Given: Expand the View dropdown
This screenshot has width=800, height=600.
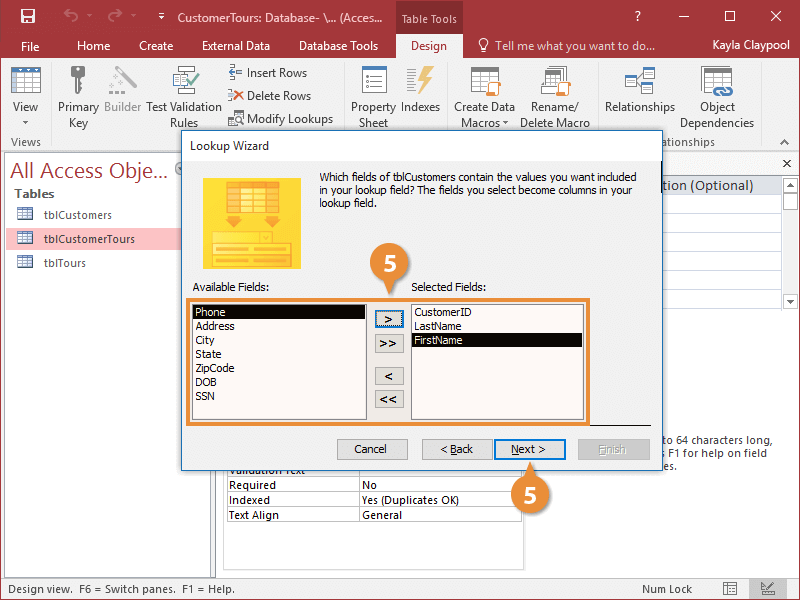Looking at the screenshot, I should click(x=26, y=121).
